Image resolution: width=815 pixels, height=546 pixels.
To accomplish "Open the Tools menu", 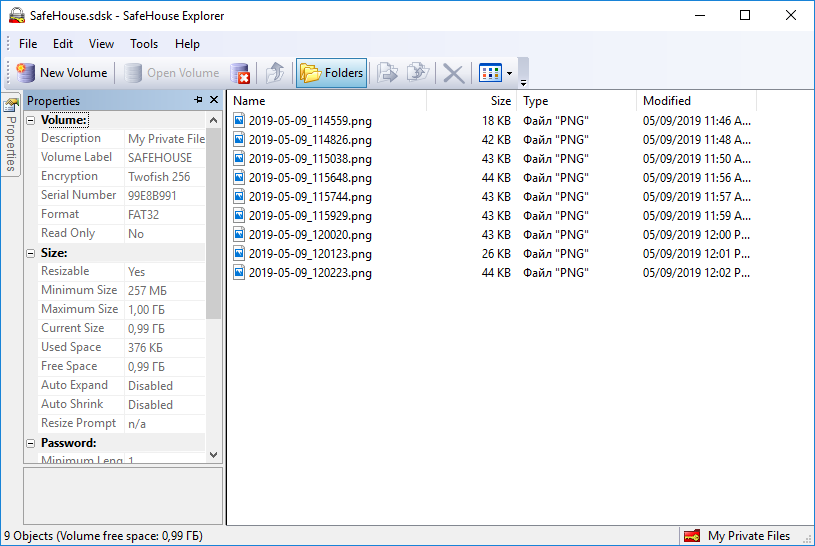I will pyautogui.click(x=144, y=44).
